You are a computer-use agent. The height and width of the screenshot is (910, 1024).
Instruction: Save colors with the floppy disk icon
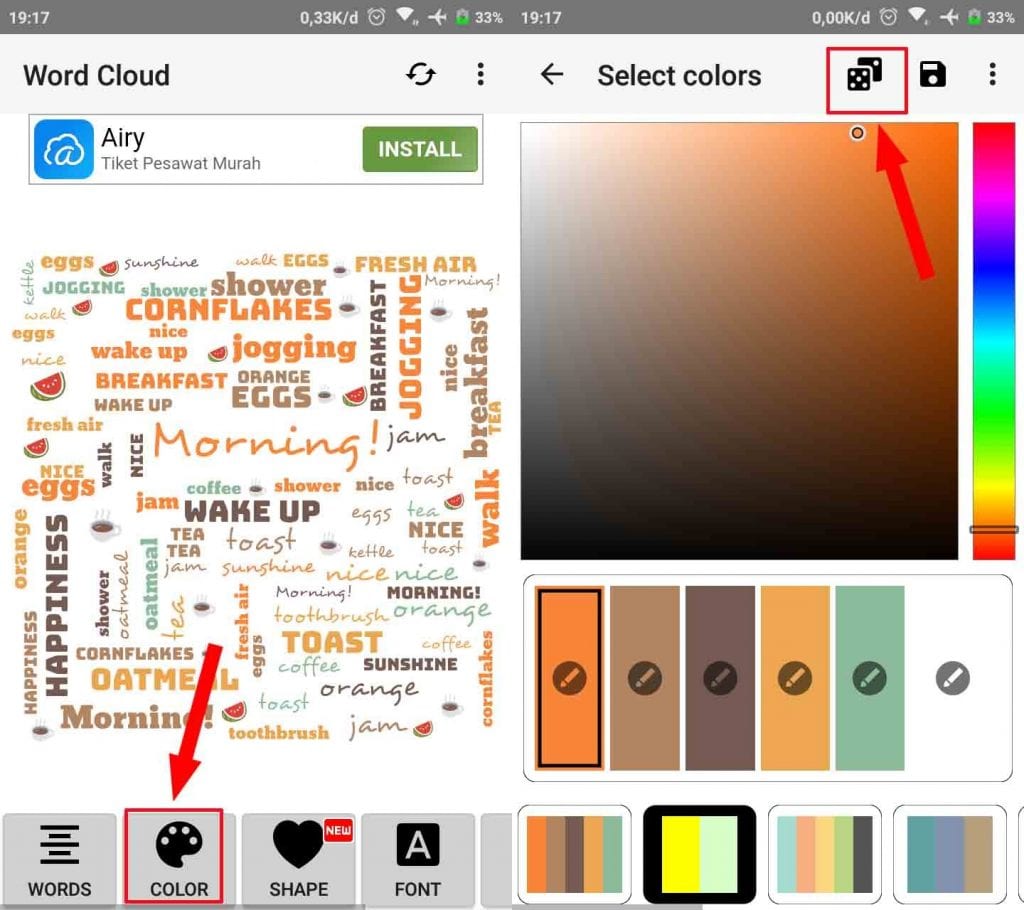[933, 74]
